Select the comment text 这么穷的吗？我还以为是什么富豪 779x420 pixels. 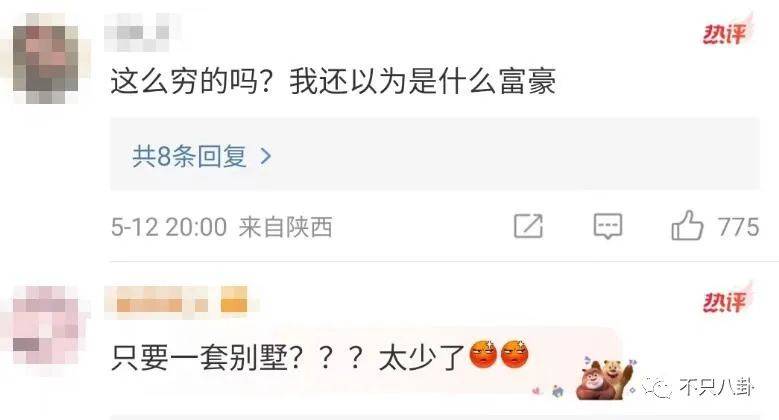[x=333, y=82]
